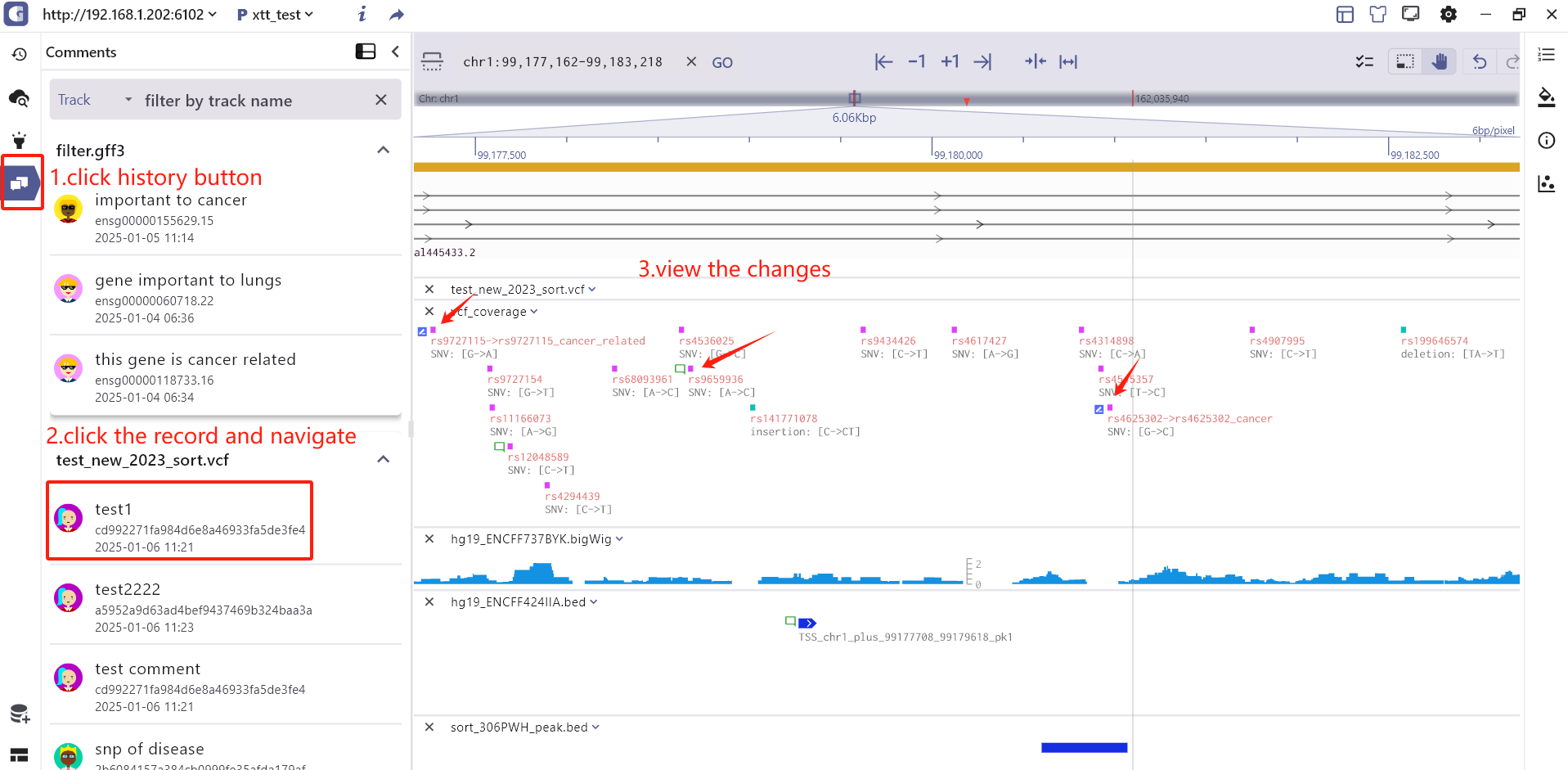
Task: Open the server address dropdown
Action: click(x=129, y=15)
